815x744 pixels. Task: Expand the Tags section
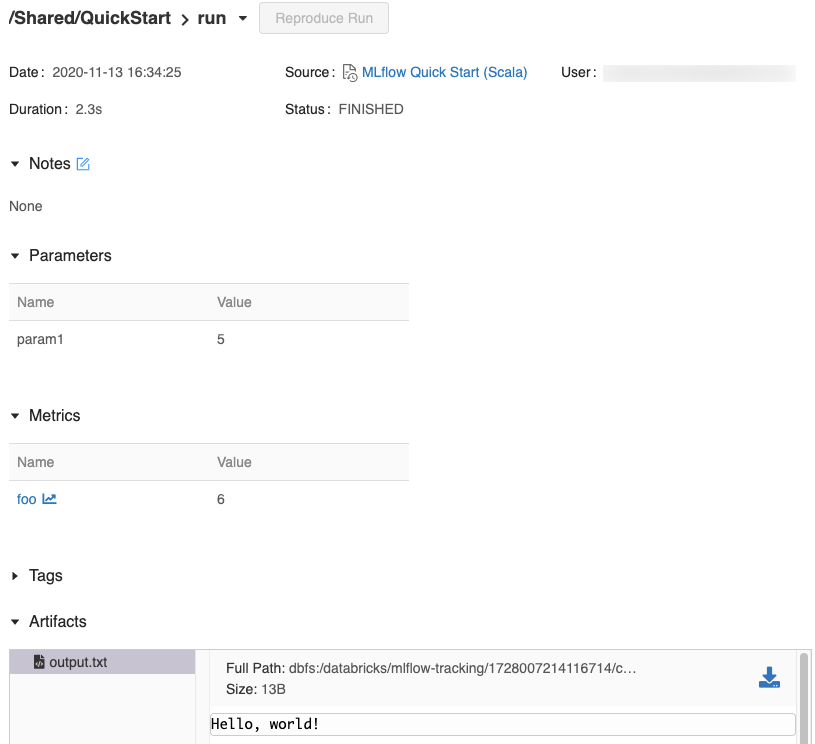point(15,576)
